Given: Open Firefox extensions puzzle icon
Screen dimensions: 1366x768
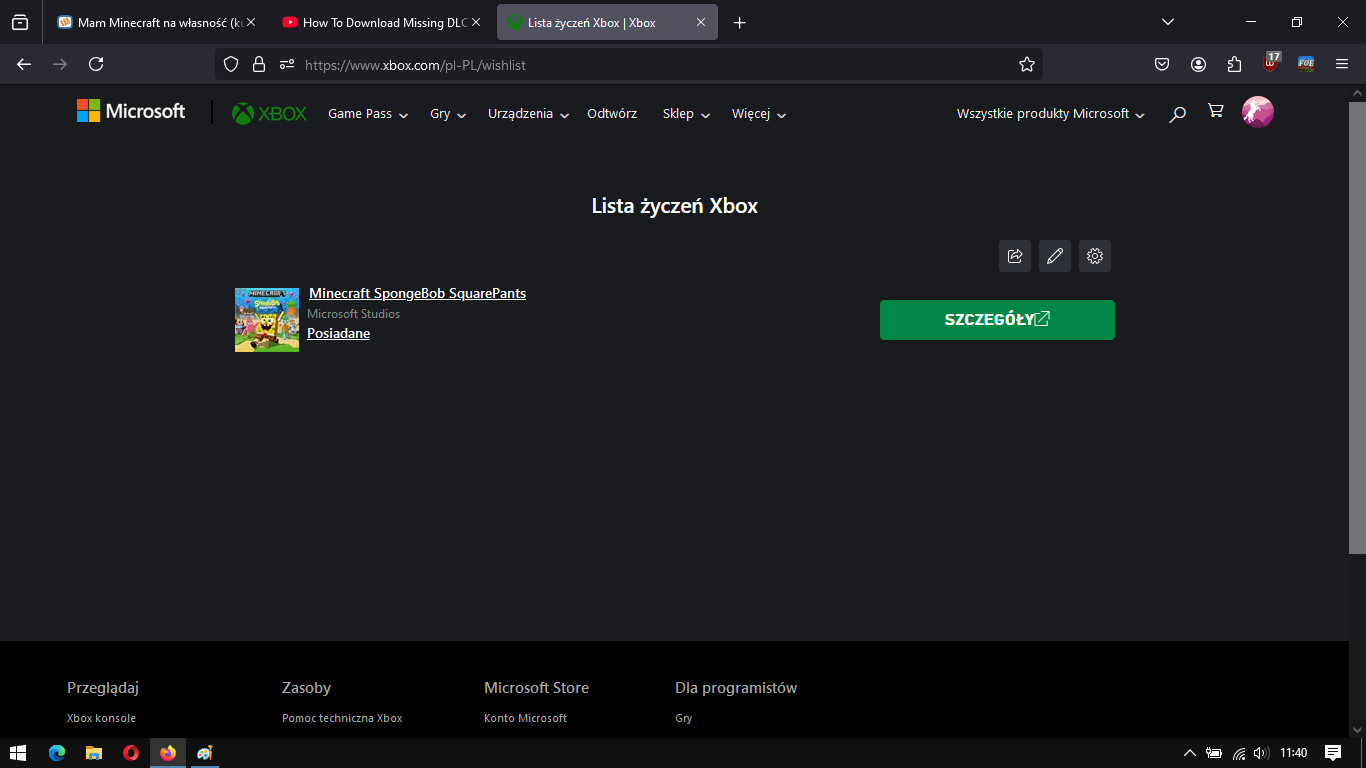Looking at the screenshot, I should 1234,64.
